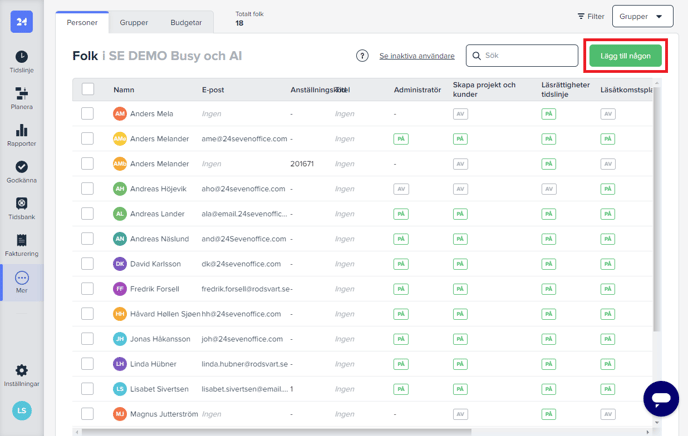This screenshot has width=688, height=436.
Task: Click the Lägg till någon button
Action: [625, 56]
